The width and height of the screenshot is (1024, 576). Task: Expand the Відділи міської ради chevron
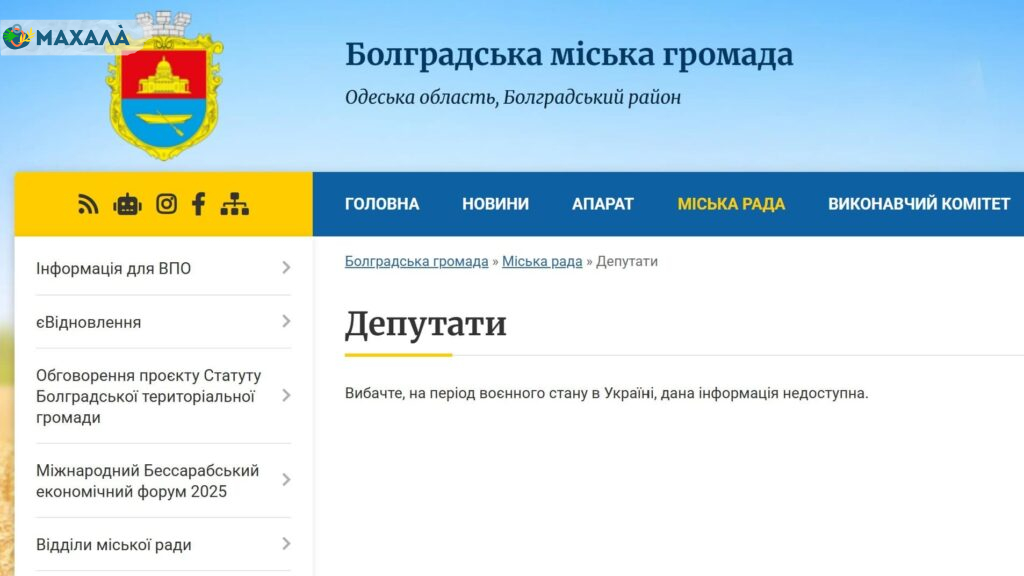click(x=286, y=544)
